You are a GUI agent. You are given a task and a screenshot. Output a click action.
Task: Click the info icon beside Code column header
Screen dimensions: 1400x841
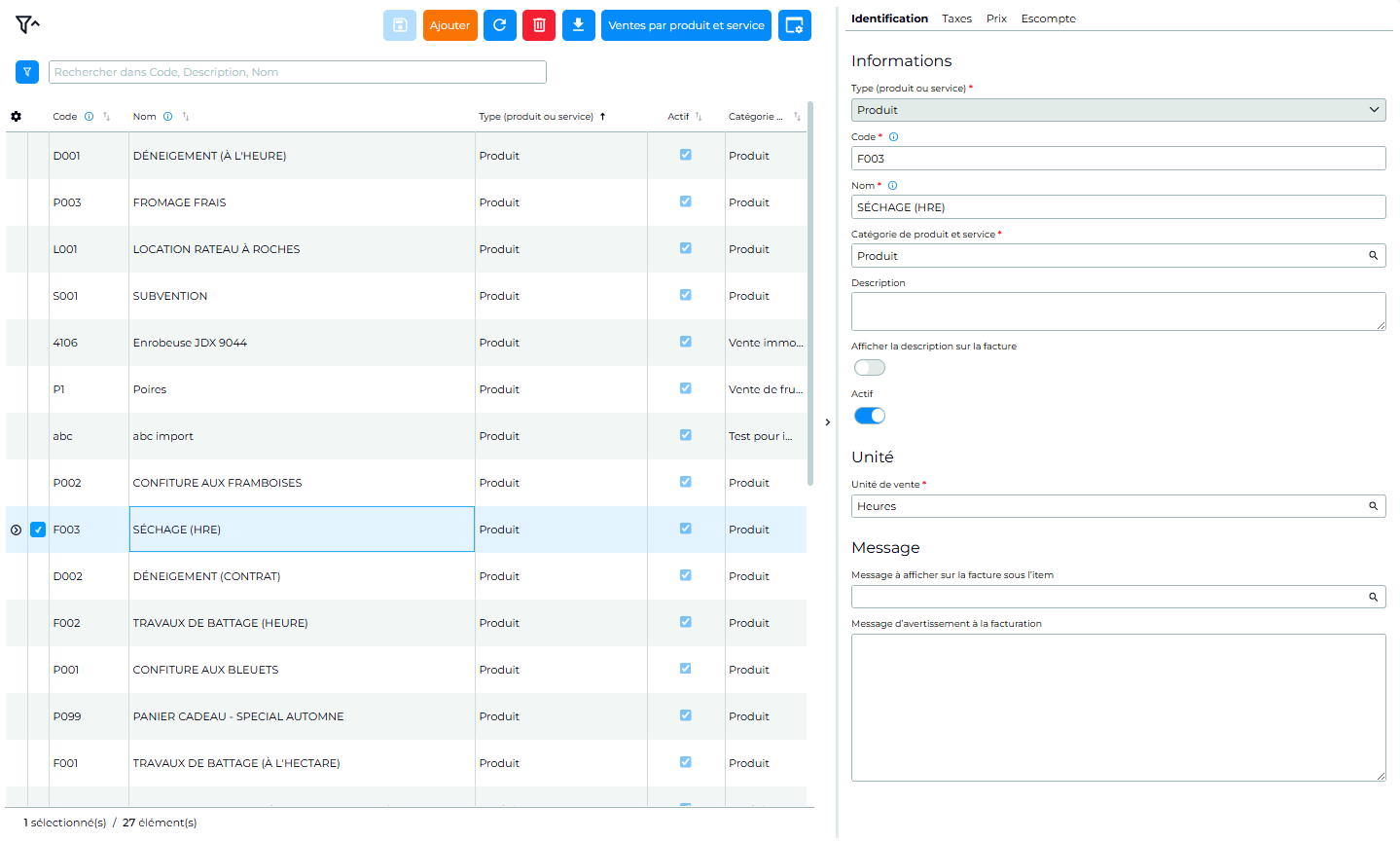(90, 117)
